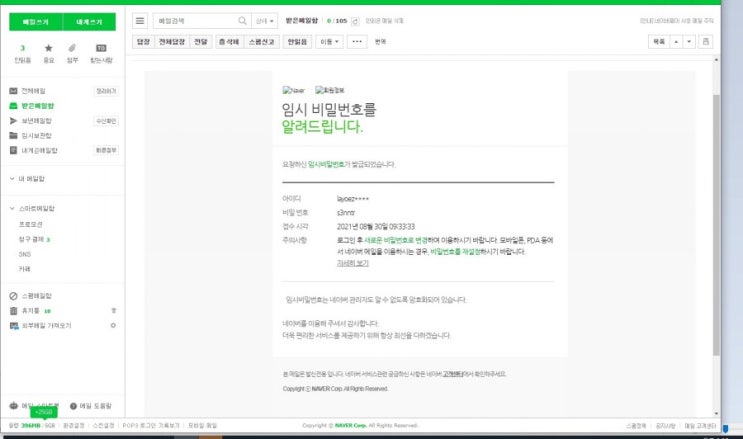743x439 pixels.
Task: Open the hamburger menu beside the search box
Action: click(140, 21)
